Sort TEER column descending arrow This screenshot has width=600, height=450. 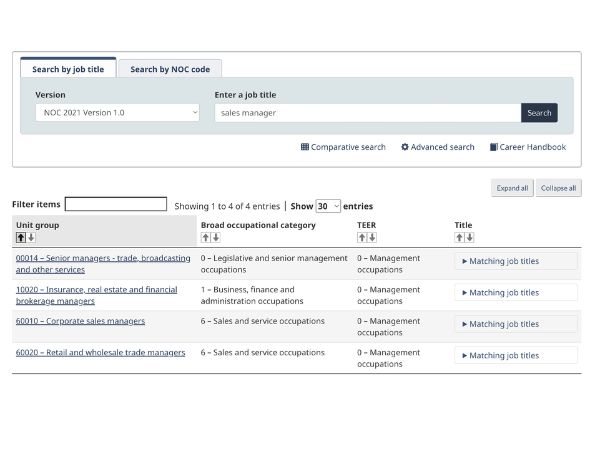click(x=372, y=238)
